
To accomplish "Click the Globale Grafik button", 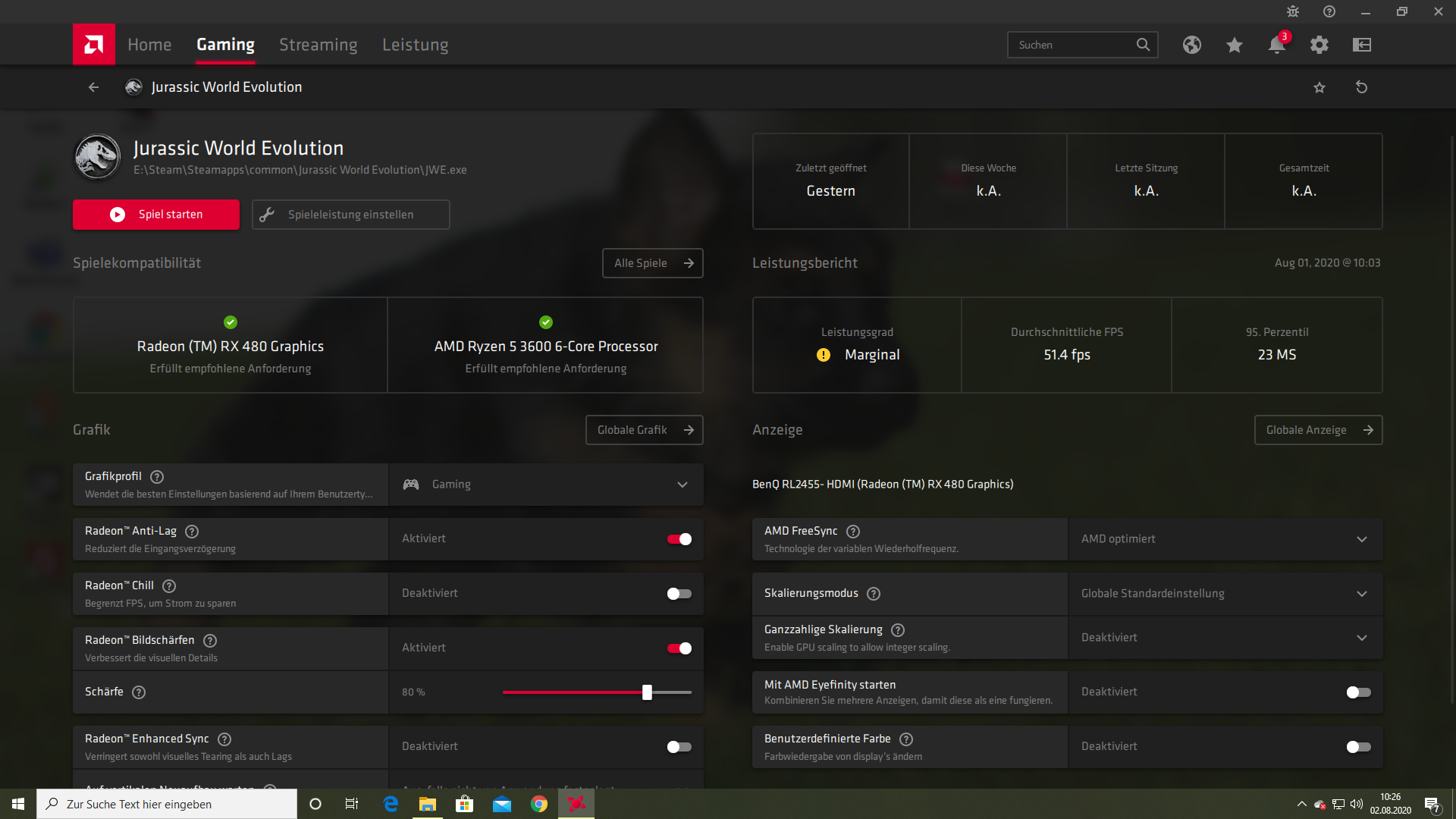I will (644, 430).
